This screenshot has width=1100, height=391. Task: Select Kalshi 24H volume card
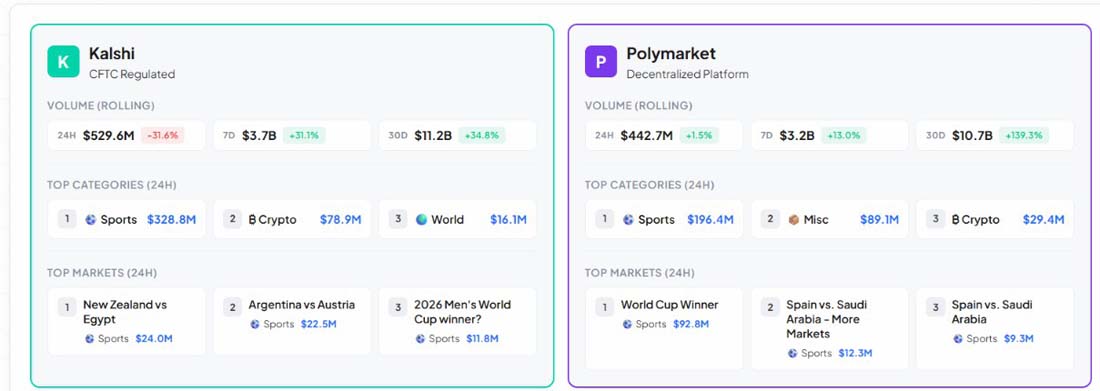127,135
